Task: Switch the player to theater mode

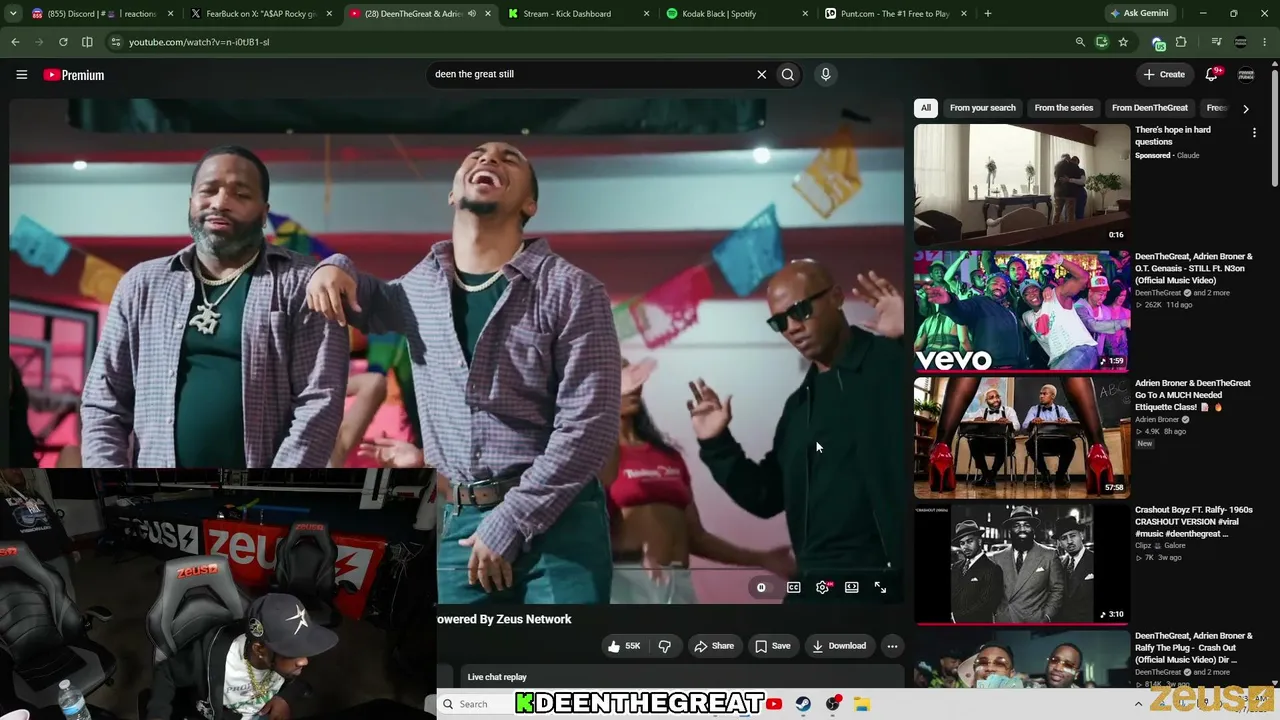Action: pos(851,588)
